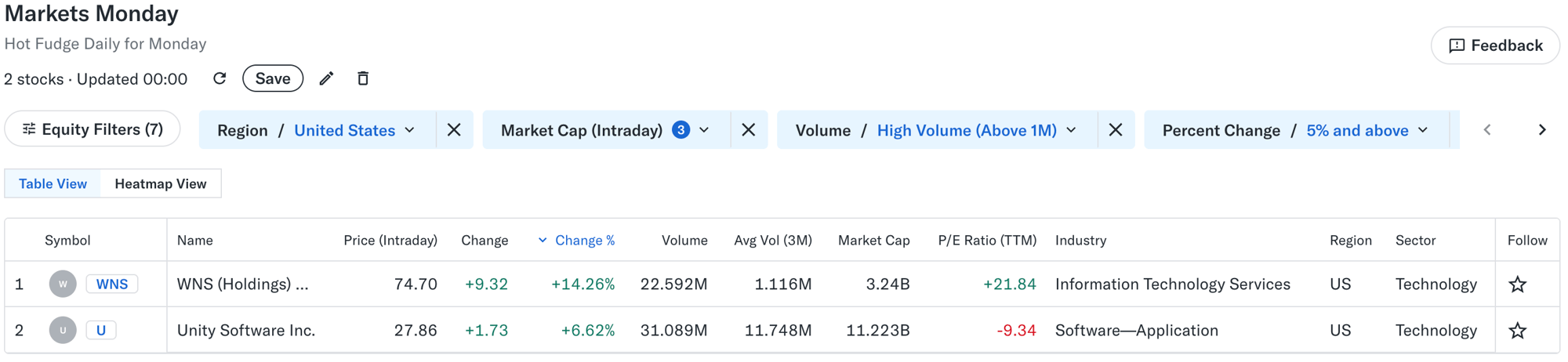Open the Volume High Volume dropdown
This screenshot has height=362, width=1568.
937,130
